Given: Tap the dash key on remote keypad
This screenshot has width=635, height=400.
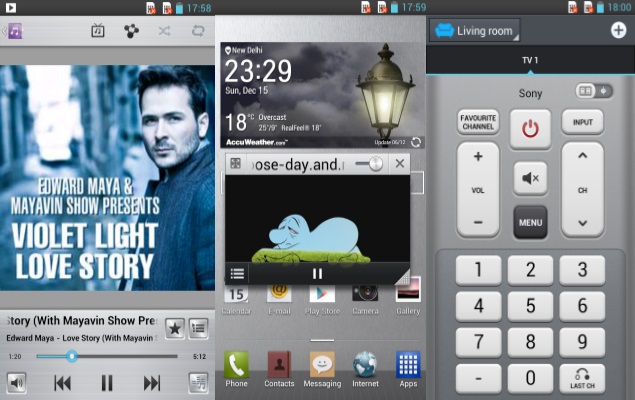Looking at the screenshot, I should click(x=478, y=378).
